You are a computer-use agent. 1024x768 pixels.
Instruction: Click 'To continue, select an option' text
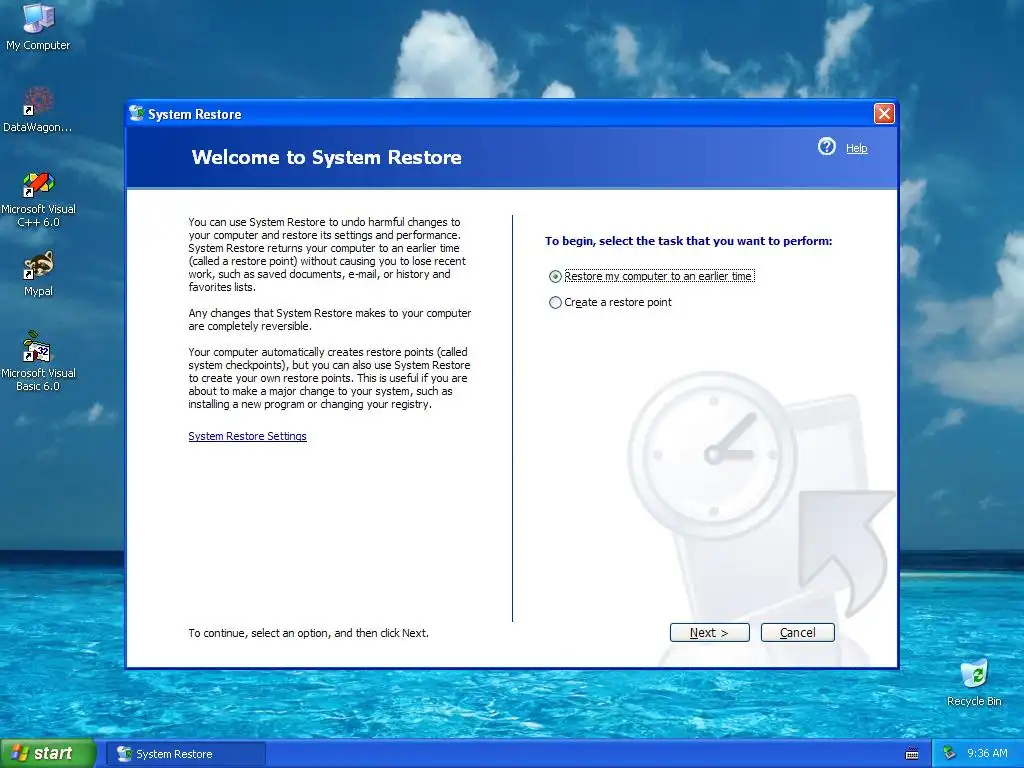coord(308,633)
